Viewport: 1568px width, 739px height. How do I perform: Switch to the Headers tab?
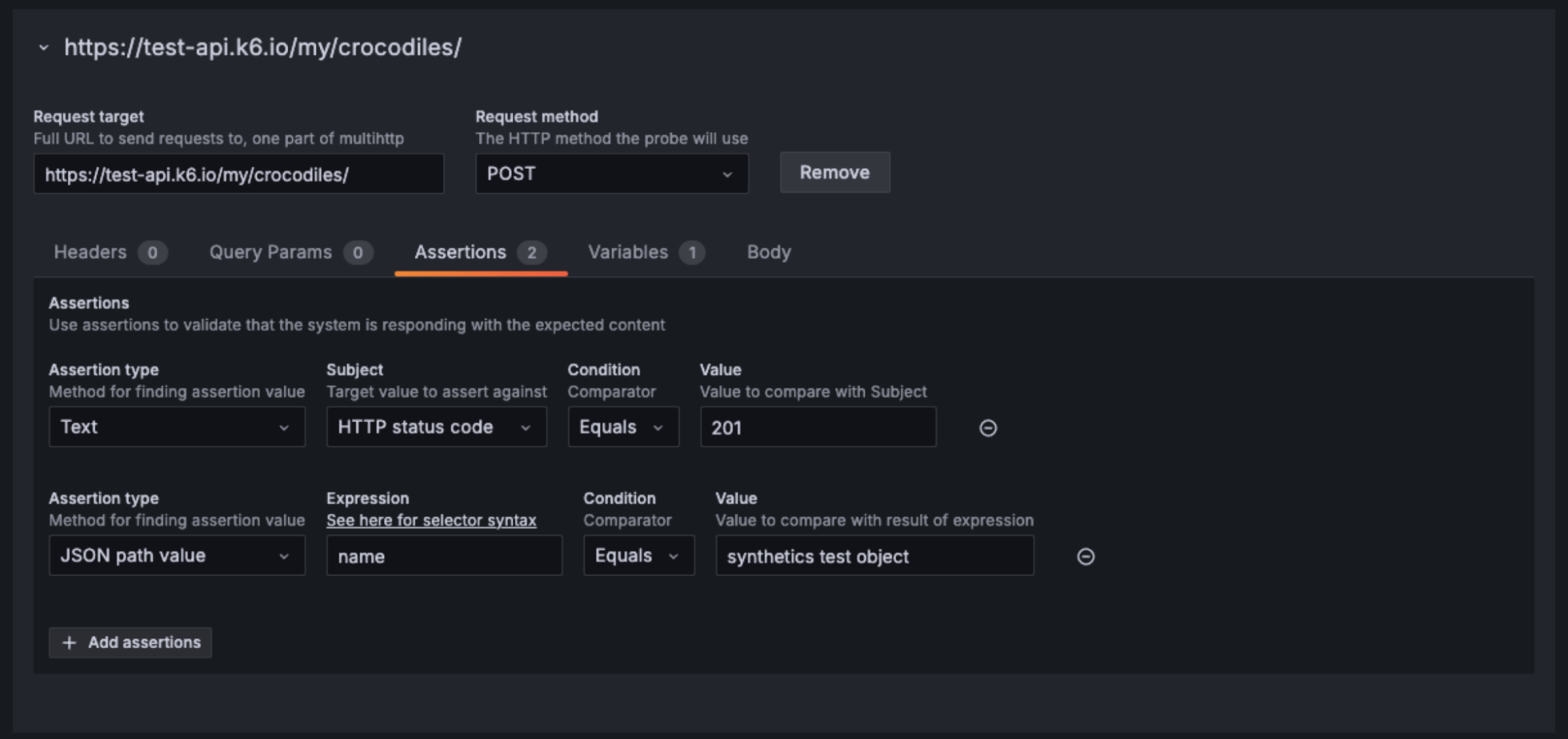click(x=89, y=252)
